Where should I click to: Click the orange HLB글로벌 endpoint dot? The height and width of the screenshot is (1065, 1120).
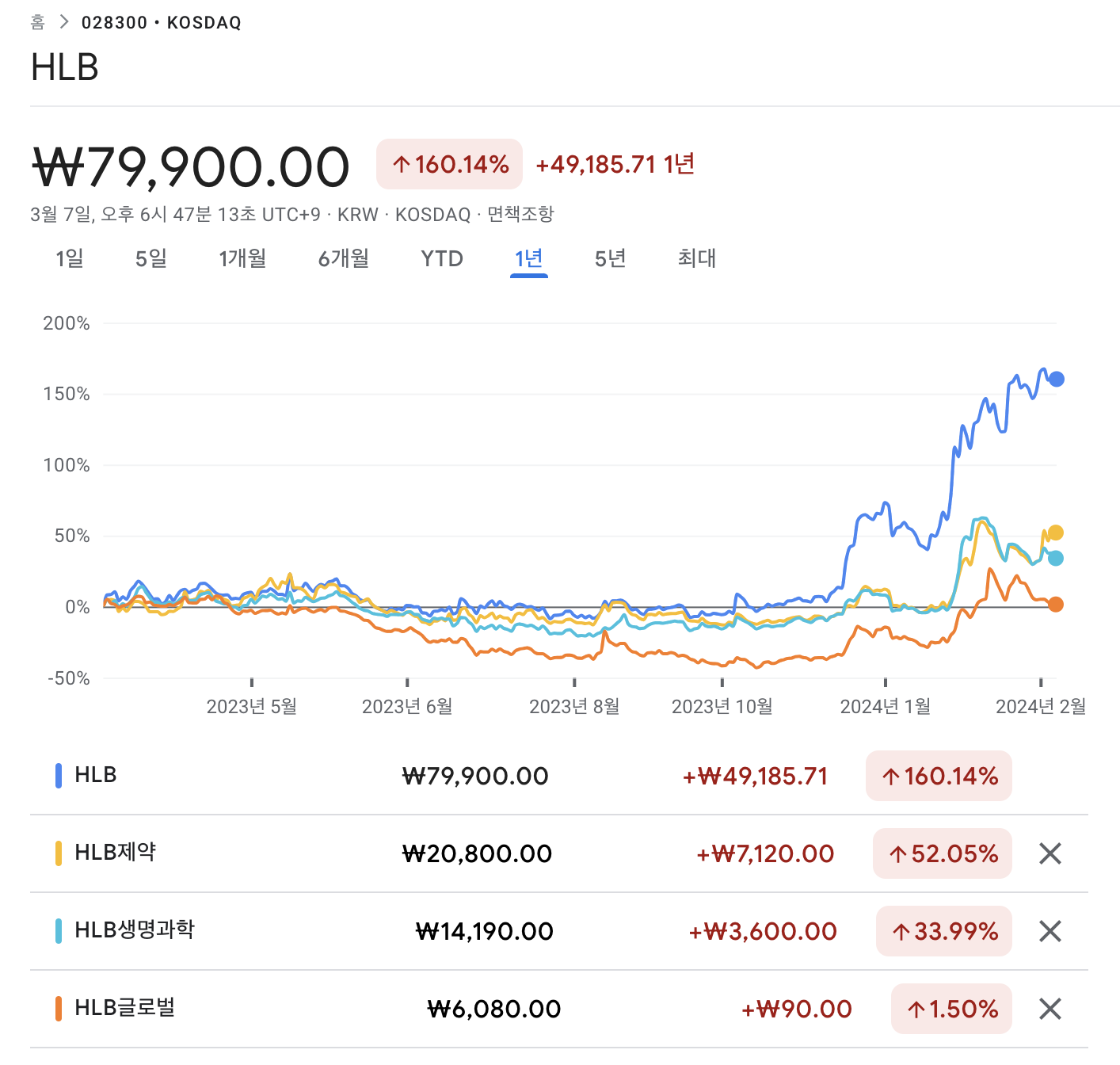1055,605
